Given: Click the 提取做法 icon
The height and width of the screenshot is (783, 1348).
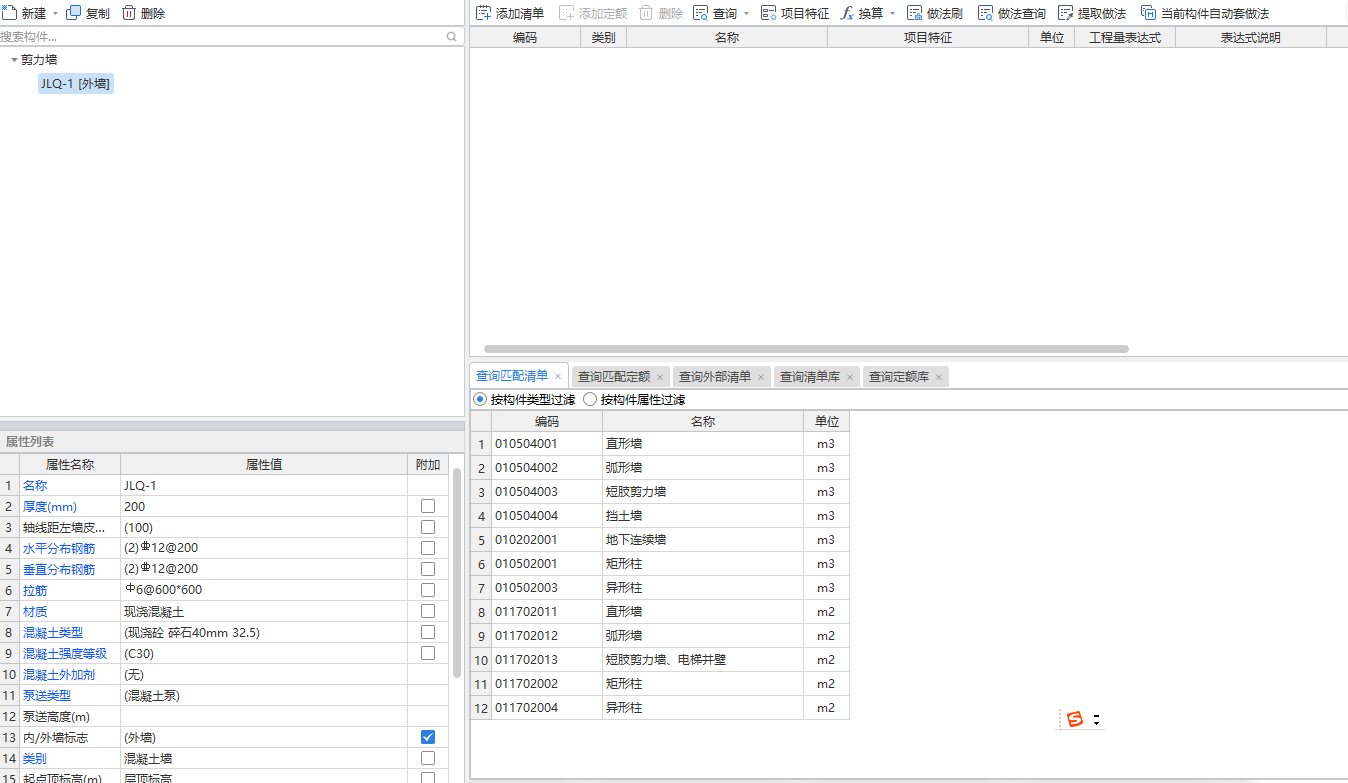Looking at the screenshot, I should click(1066, 13).
